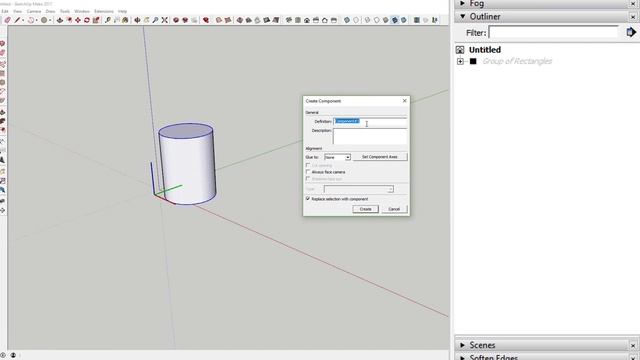The width and height of the screenshot is (640, 360).
Task: Expand Group of Rectangles tree node
Action: point(460,61)
